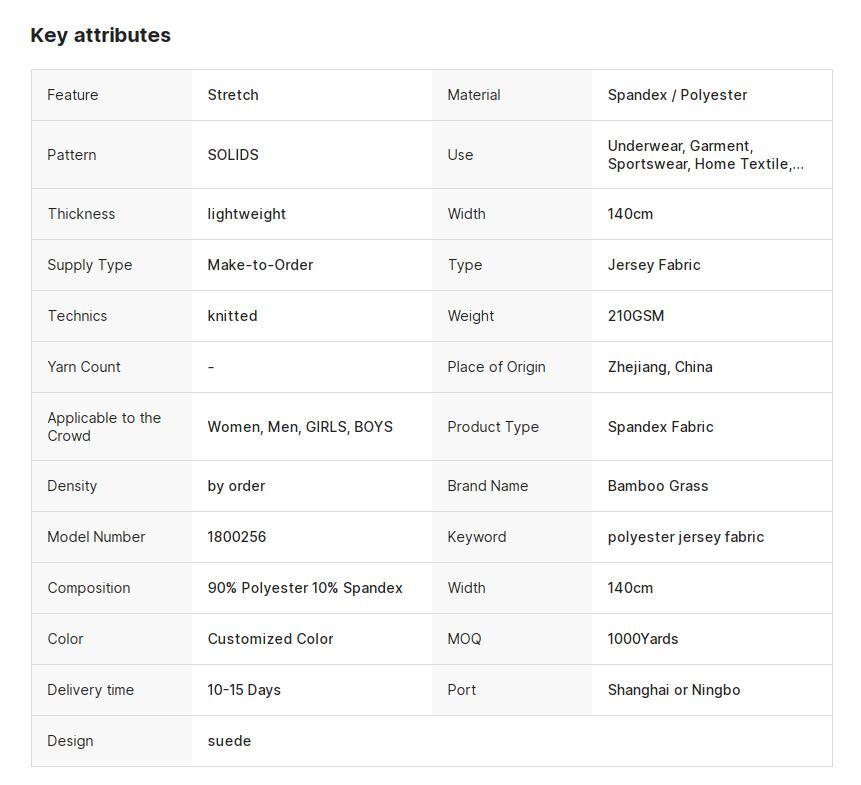Click the lightweight thickness value
This screenshot has width=861, height=785.
(247, 214)
